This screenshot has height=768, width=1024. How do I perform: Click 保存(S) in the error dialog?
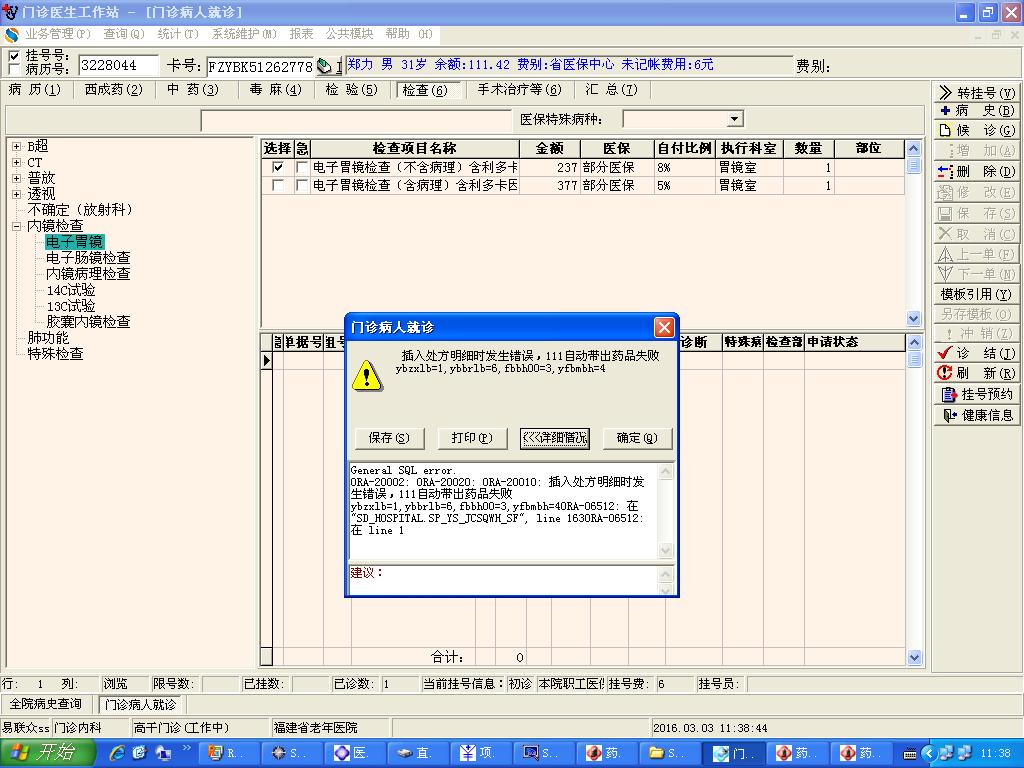[x=389, y=438]
